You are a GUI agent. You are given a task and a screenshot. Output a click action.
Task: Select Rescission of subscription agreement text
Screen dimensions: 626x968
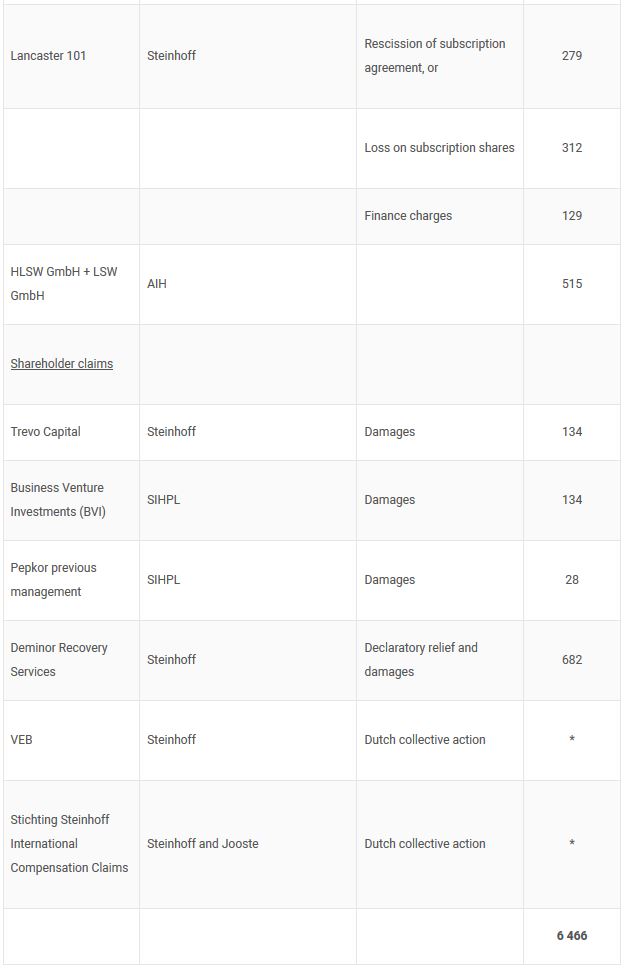coord(435,56)
